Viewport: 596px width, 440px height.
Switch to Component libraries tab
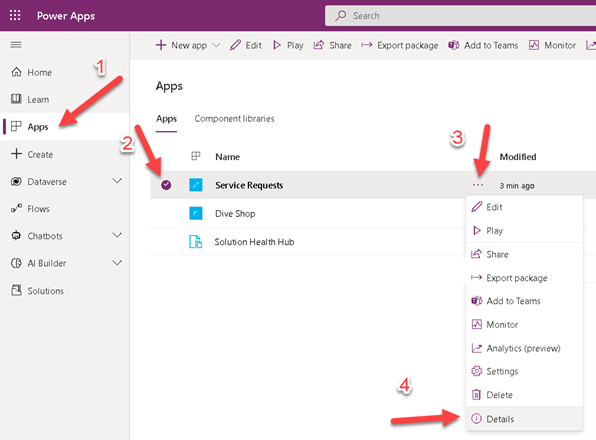[235, 119]
